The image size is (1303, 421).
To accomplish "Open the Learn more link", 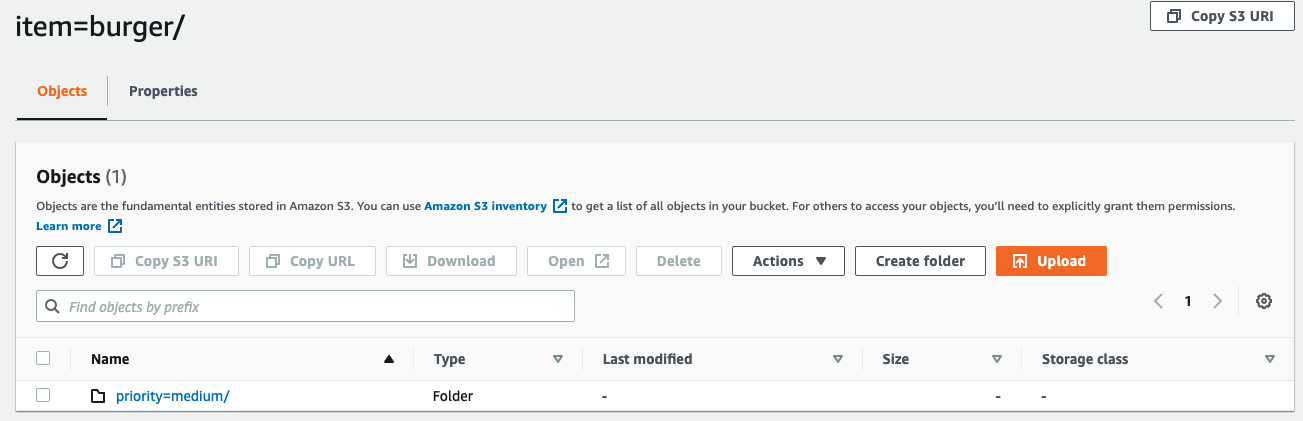I will [x=68, y=226].
